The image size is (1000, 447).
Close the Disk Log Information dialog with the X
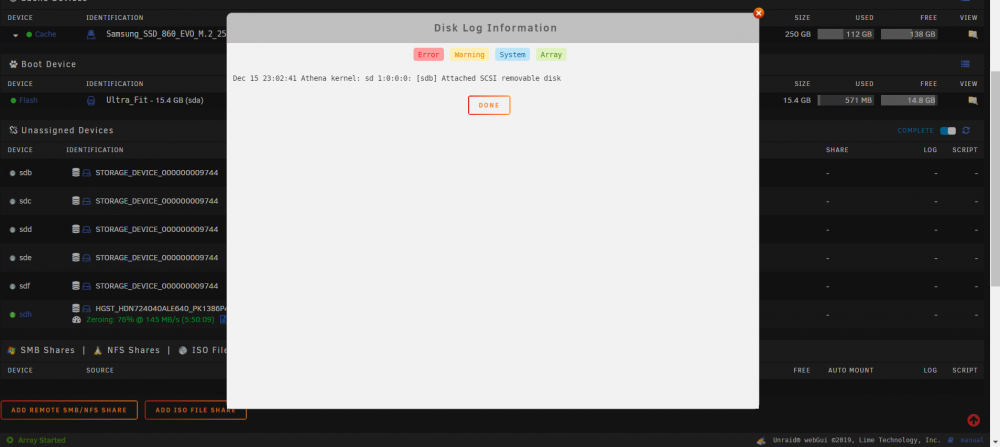pos(758,13)
